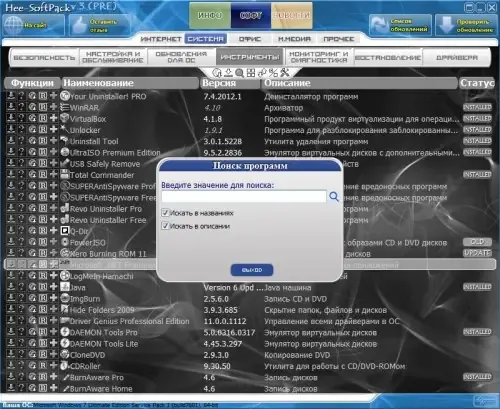Click the Описание column header

click(x=359, y=83)
